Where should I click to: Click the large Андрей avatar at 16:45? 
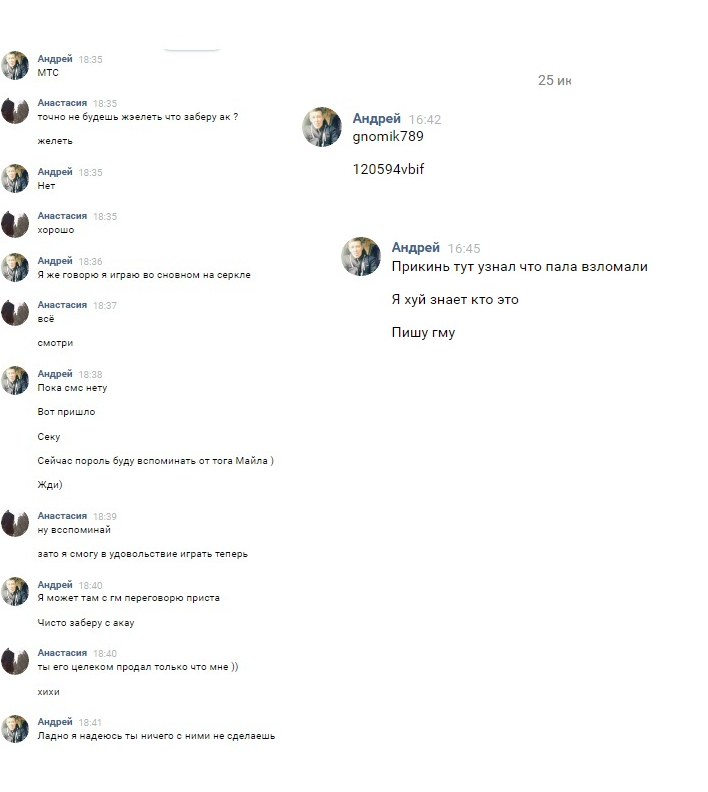pos(361,256)
